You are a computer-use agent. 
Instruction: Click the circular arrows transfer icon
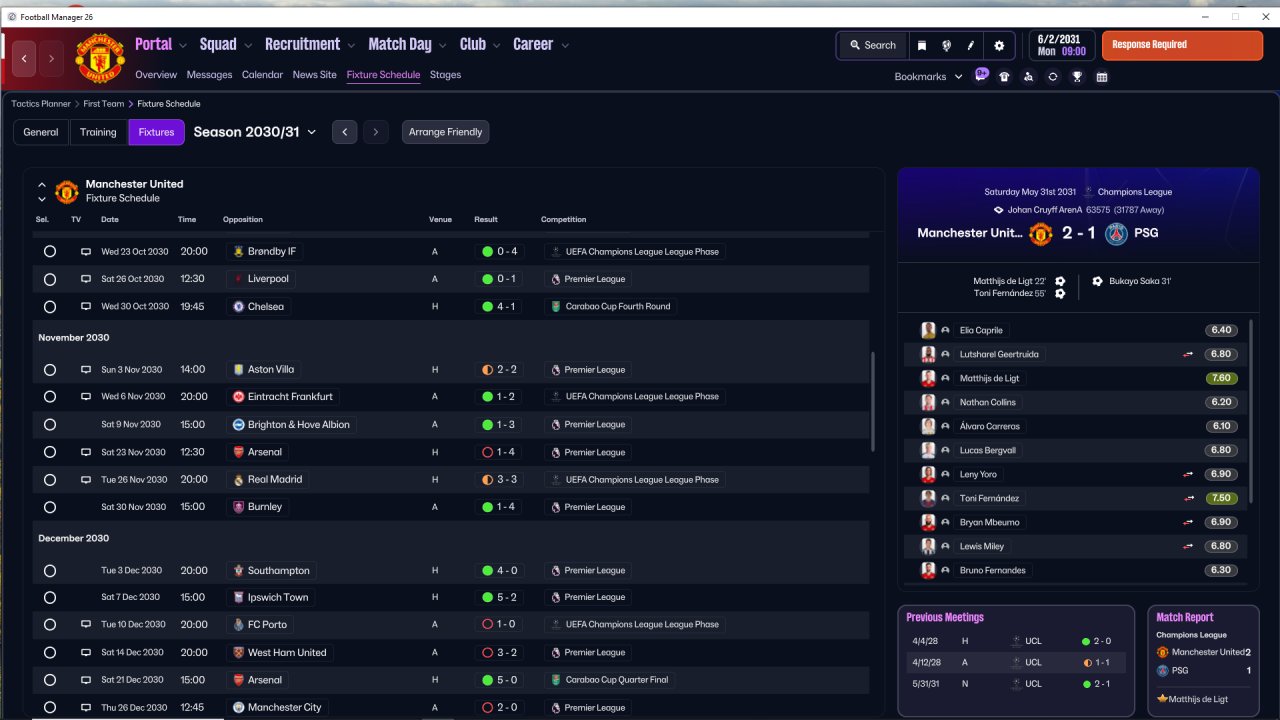tap(1053, 77)
